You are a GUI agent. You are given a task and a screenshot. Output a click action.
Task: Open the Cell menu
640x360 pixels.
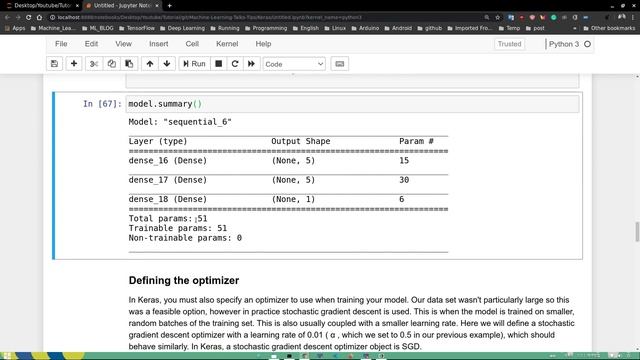pyautogui.click(x=192, y=44)
